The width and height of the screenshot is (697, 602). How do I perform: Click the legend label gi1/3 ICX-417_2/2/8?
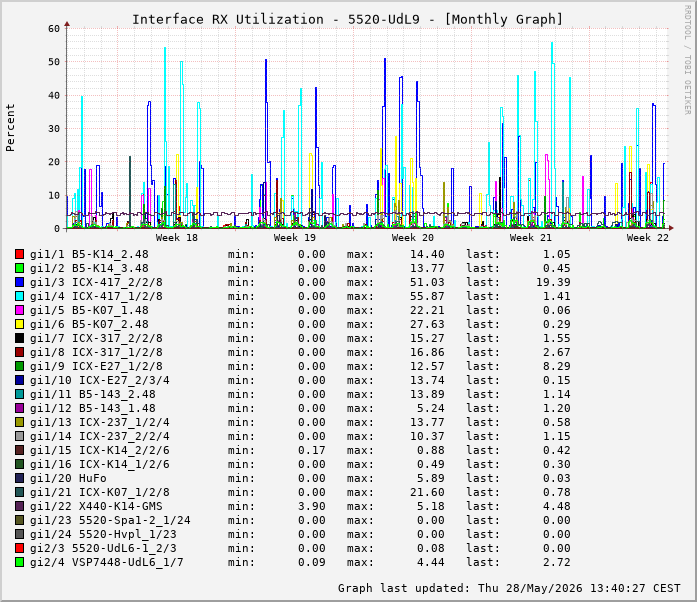pos(96,282)
